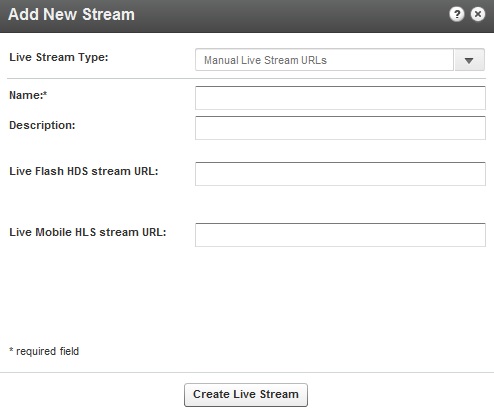Open help via the question mark icon

457,14
